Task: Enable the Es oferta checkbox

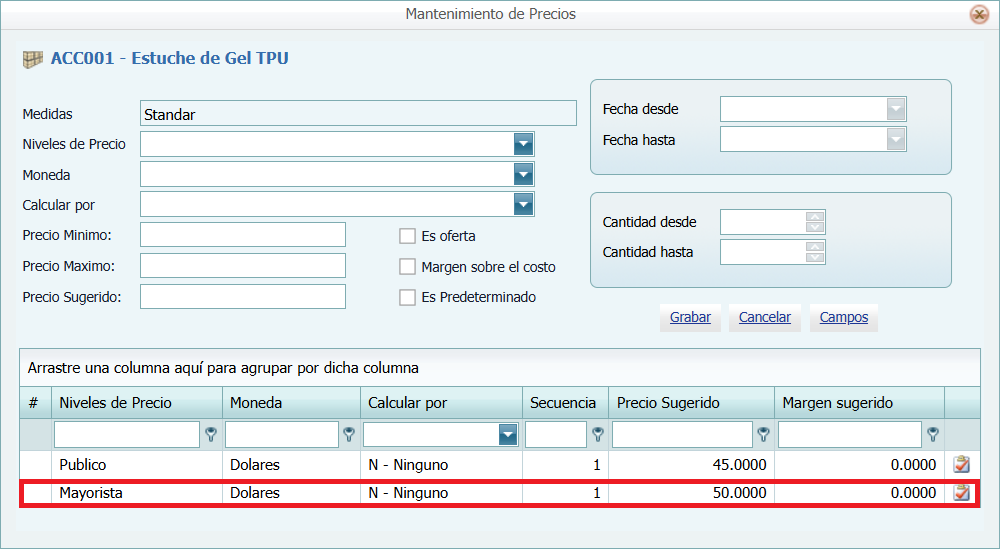Action: [407, 236]
